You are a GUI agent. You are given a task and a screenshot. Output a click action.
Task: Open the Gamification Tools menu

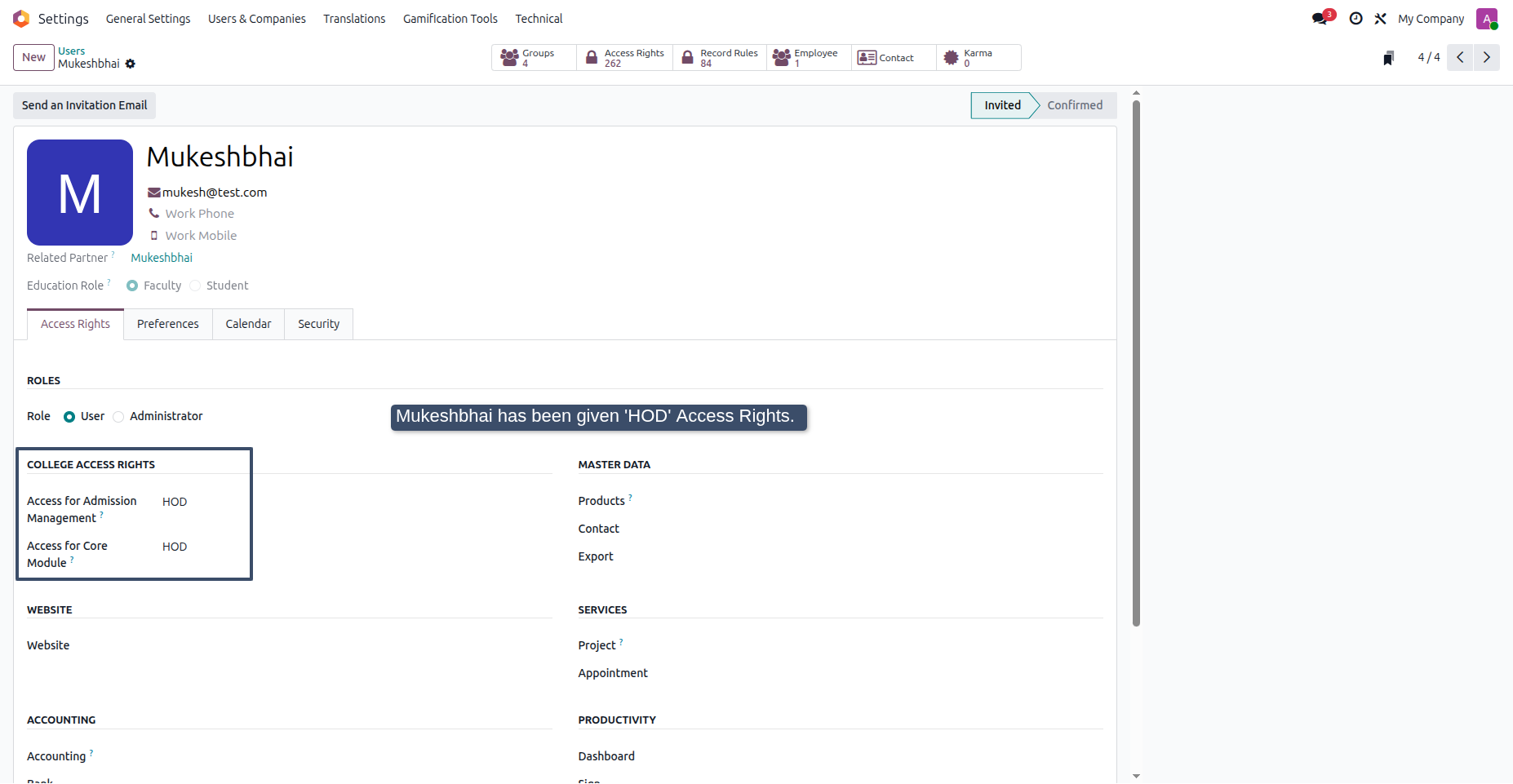pyautogui.click(x=450, y=19)
